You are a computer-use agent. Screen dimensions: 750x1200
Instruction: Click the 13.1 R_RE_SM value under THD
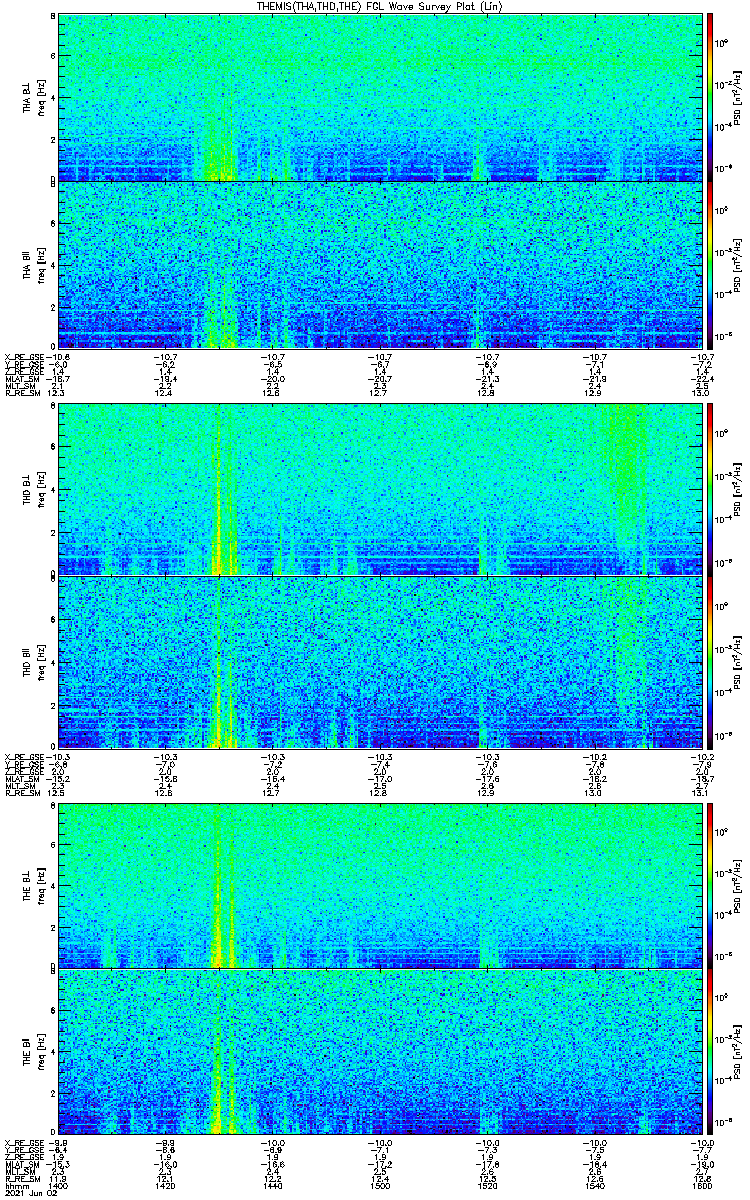pyautogui.click(x=702, y=794)
